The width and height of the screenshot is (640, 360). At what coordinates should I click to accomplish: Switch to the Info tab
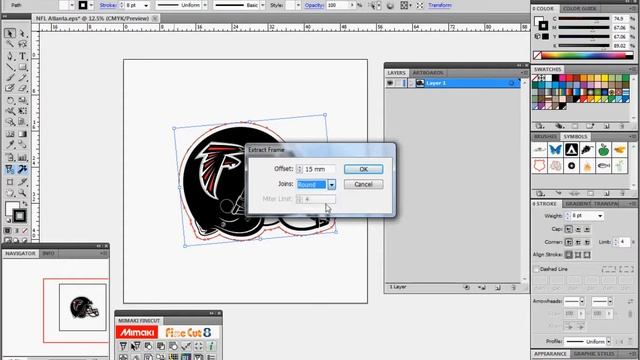point(48,253)
